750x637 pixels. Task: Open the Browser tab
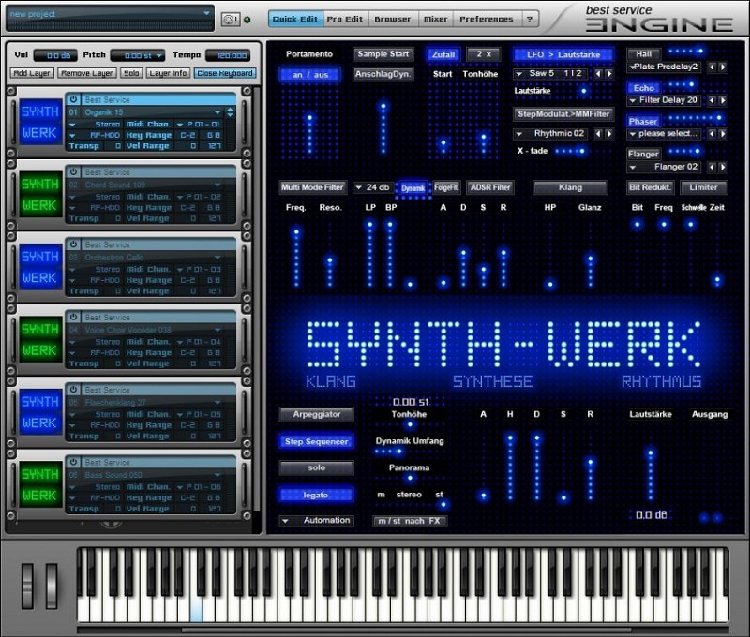tap(393, 19)
